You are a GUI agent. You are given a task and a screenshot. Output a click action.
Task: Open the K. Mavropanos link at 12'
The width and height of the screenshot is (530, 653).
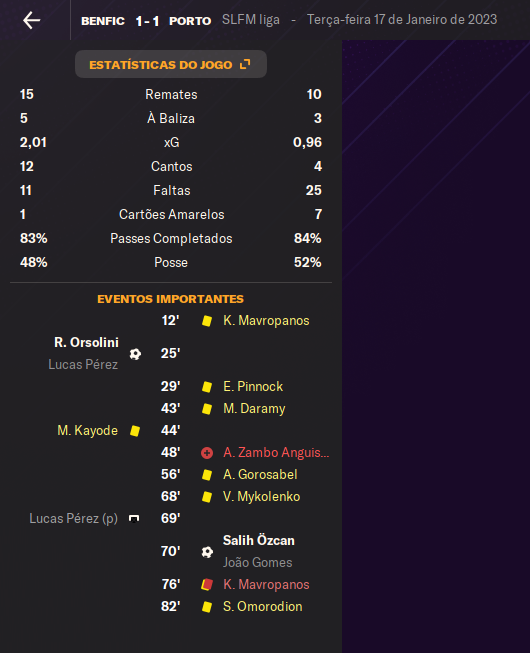tap(266, 321)
